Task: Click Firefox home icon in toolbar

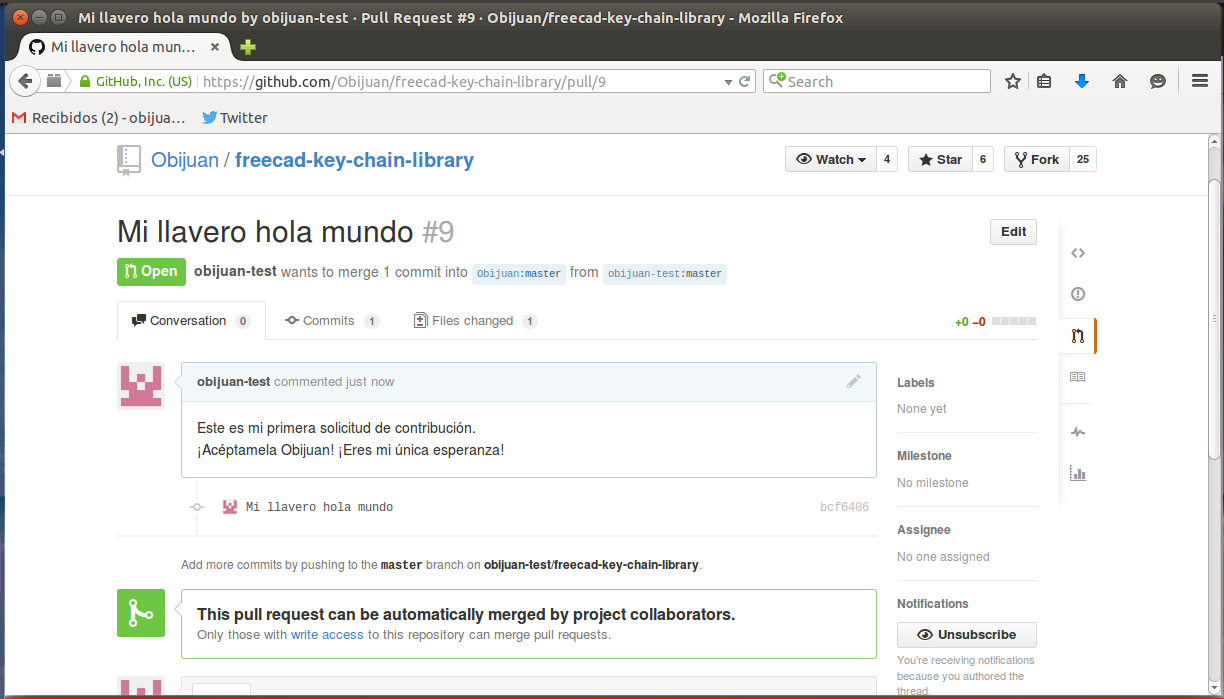Action: pos(1120,82)
